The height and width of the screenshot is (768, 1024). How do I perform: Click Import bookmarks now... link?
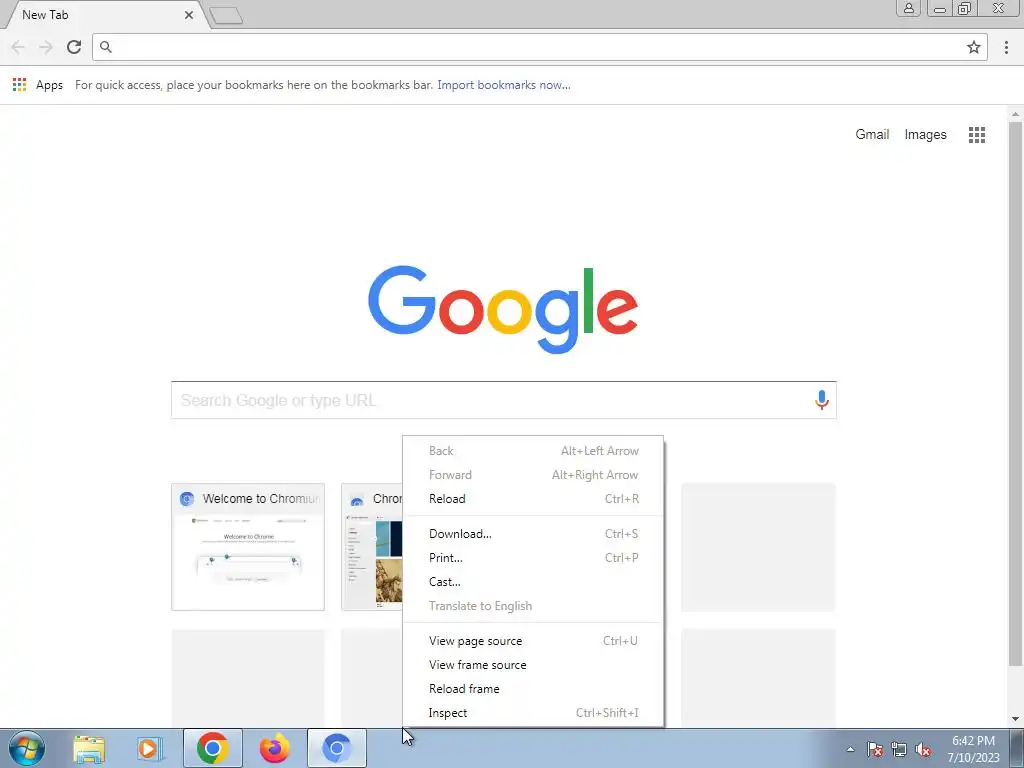[504, 85]
